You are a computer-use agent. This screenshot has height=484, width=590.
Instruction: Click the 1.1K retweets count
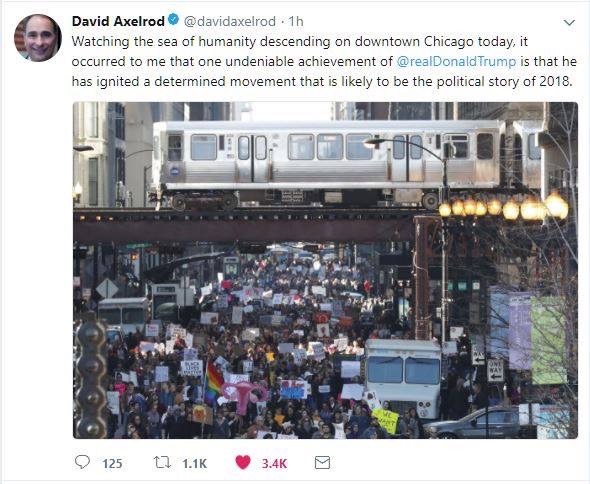tap(195, 463)
